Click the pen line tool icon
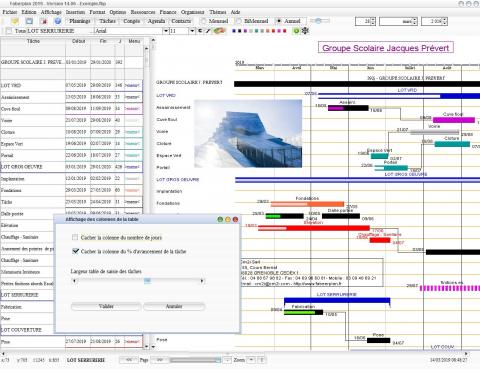 click(x=208, y=31)
